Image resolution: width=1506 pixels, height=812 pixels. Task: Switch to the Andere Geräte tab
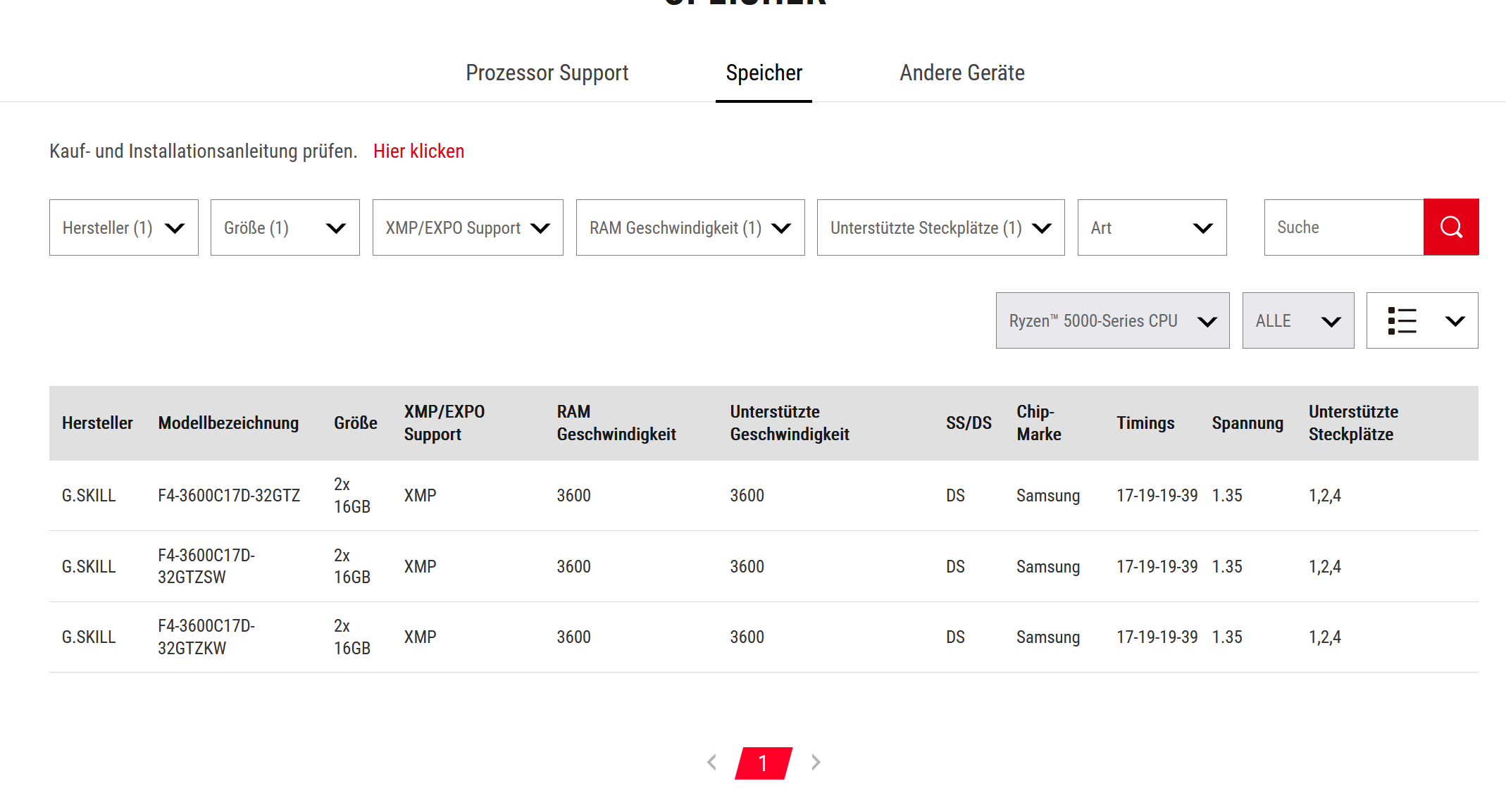[962, 73]
